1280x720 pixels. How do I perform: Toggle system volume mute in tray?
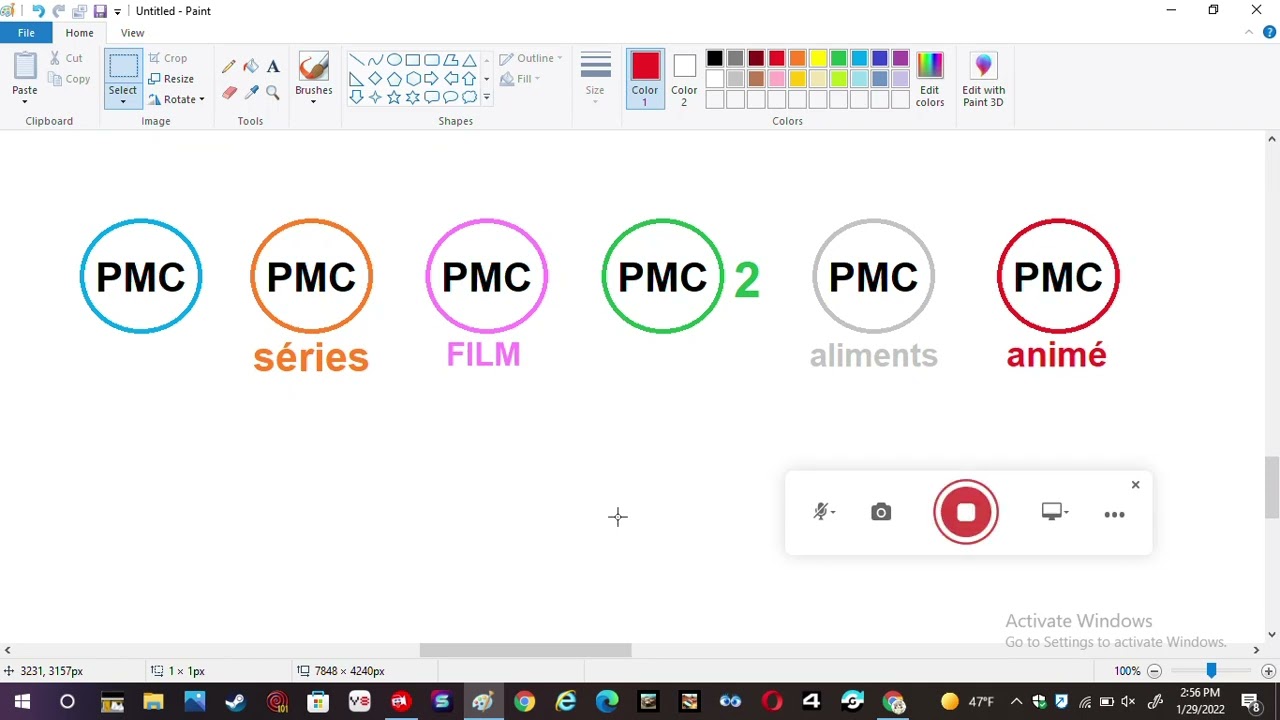tap(1128, 702)
